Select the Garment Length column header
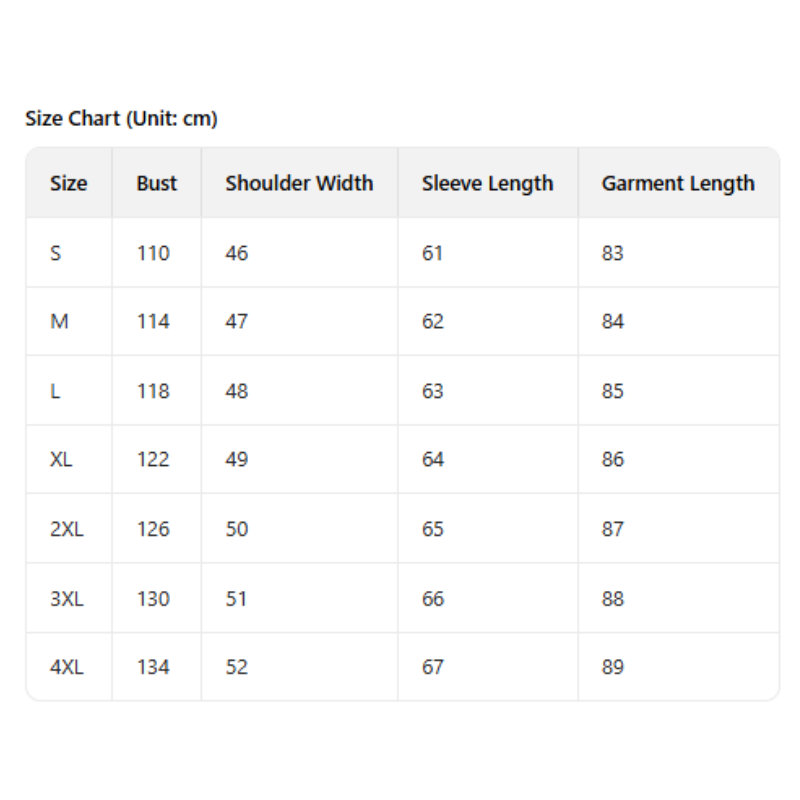 [678, 183]
